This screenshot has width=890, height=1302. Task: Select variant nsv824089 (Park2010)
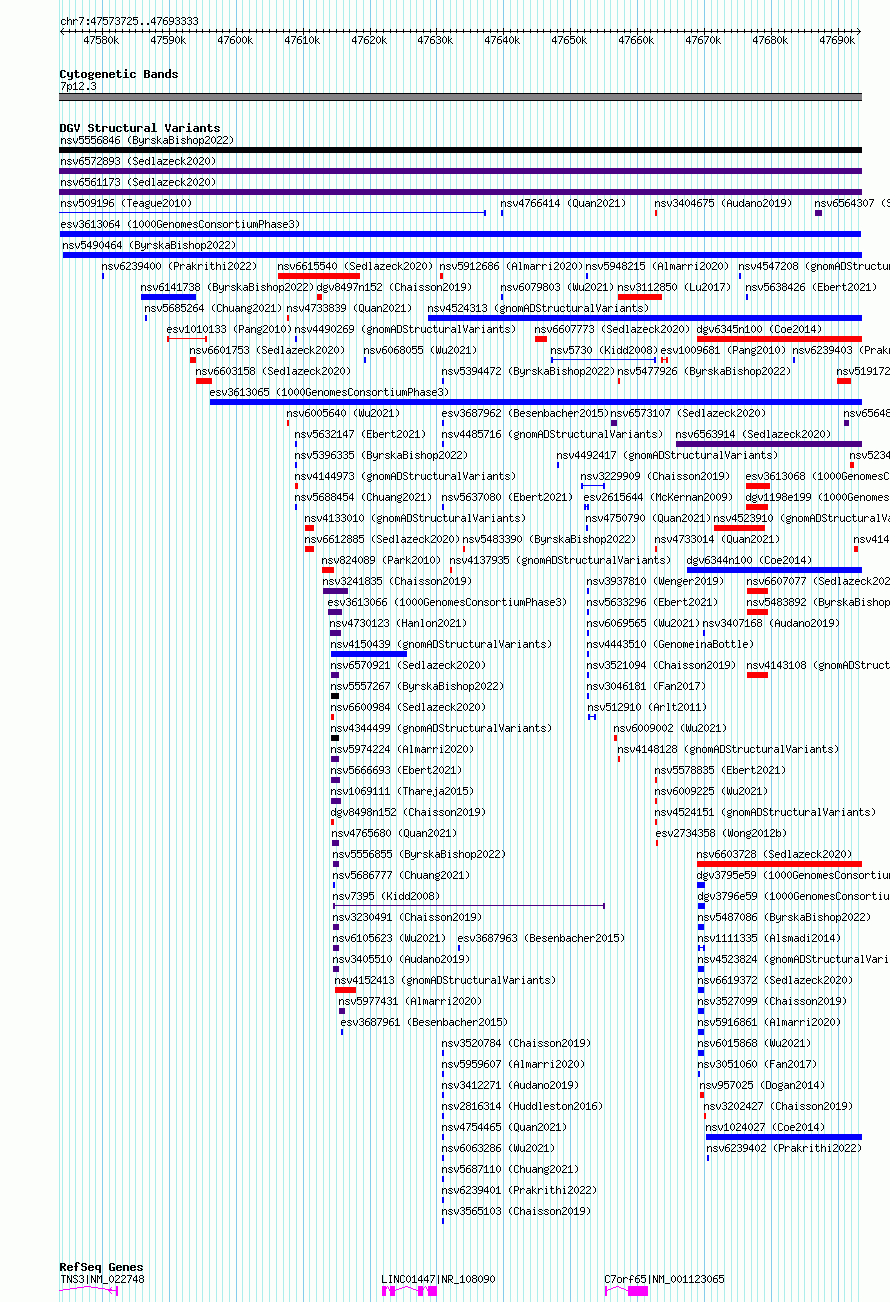[x=380, y=560]
